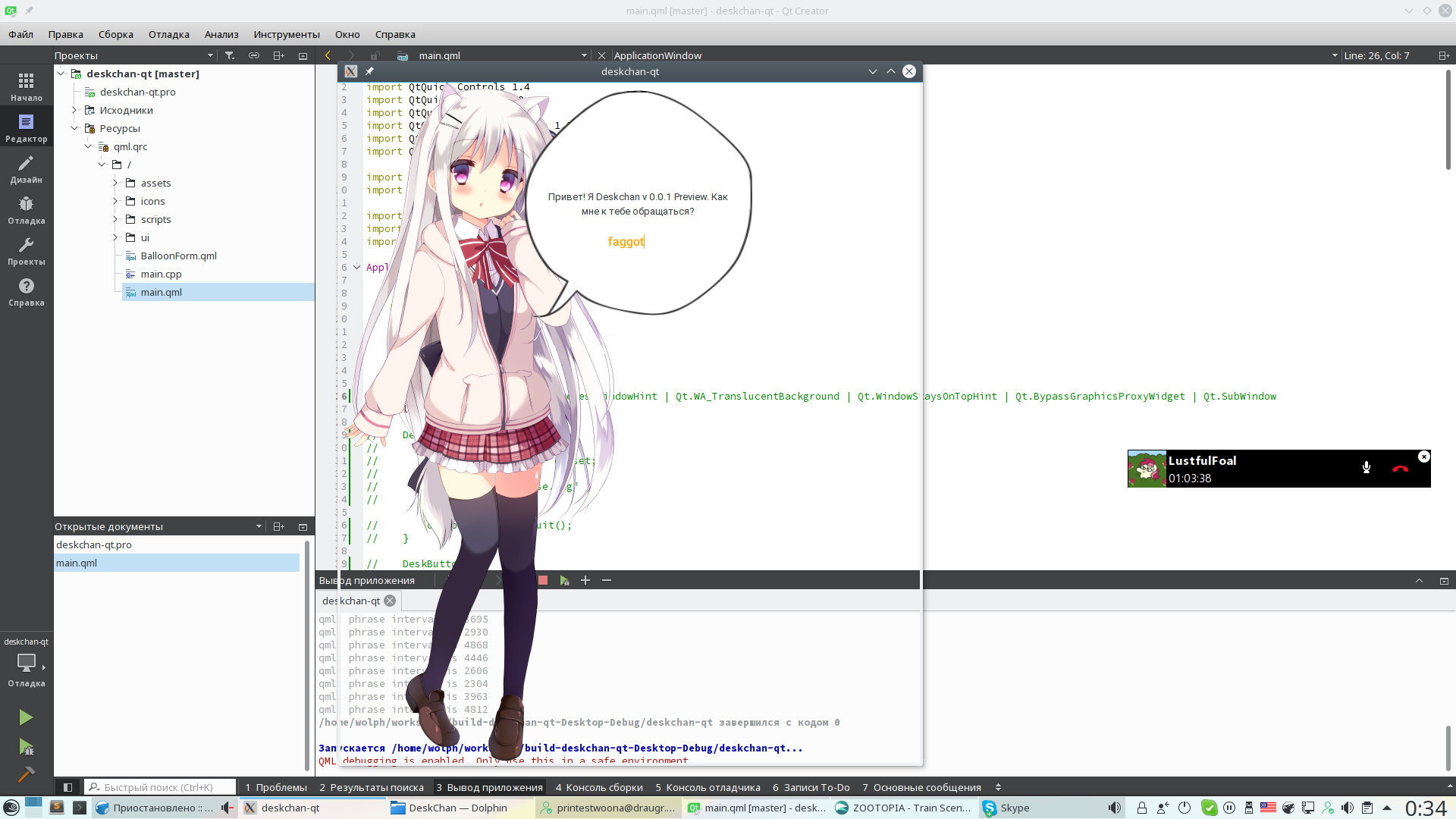Re-run with debugger in output pane
This screenshot has width=1456, height=819.
(564, 580)
